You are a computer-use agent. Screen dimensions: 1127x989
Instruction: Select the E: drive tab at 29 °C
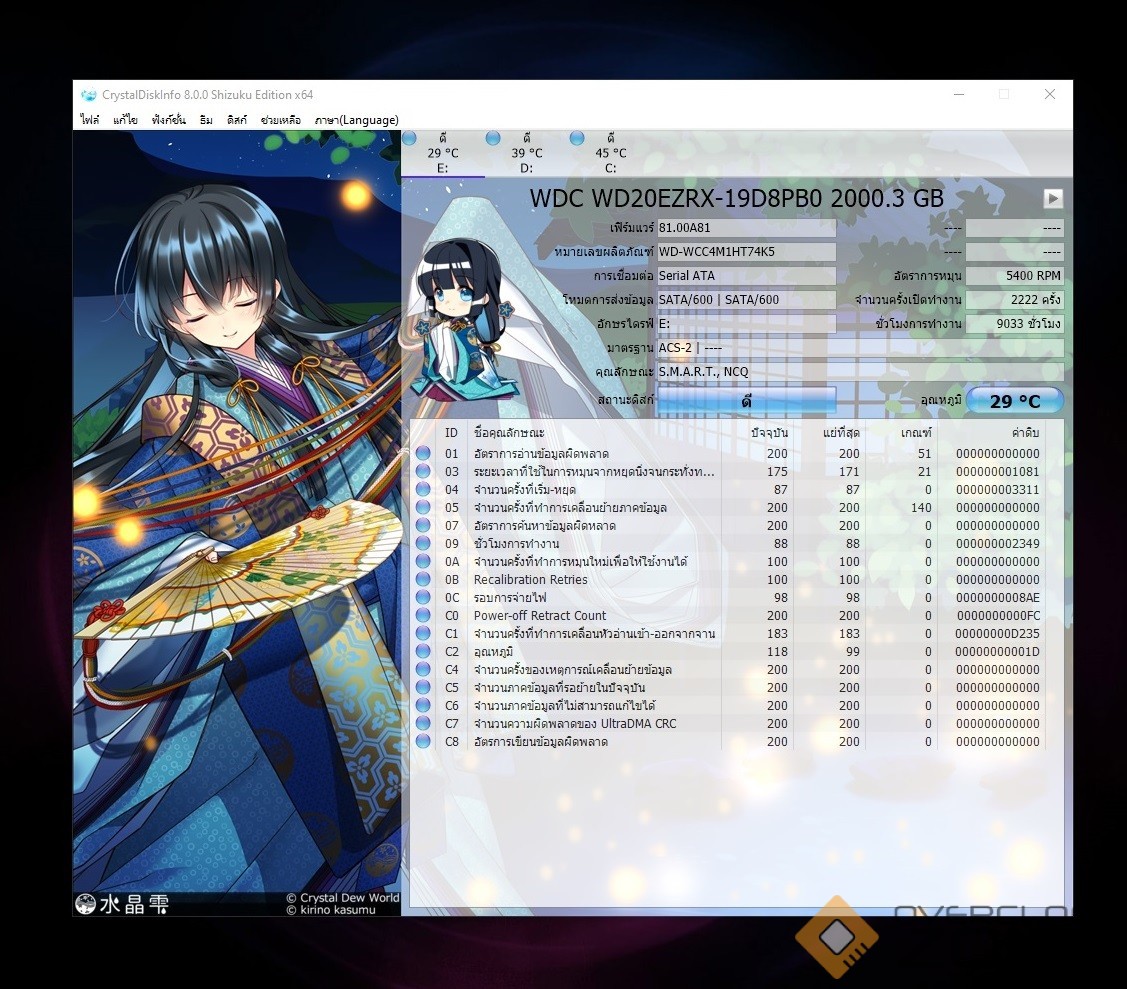443,153
